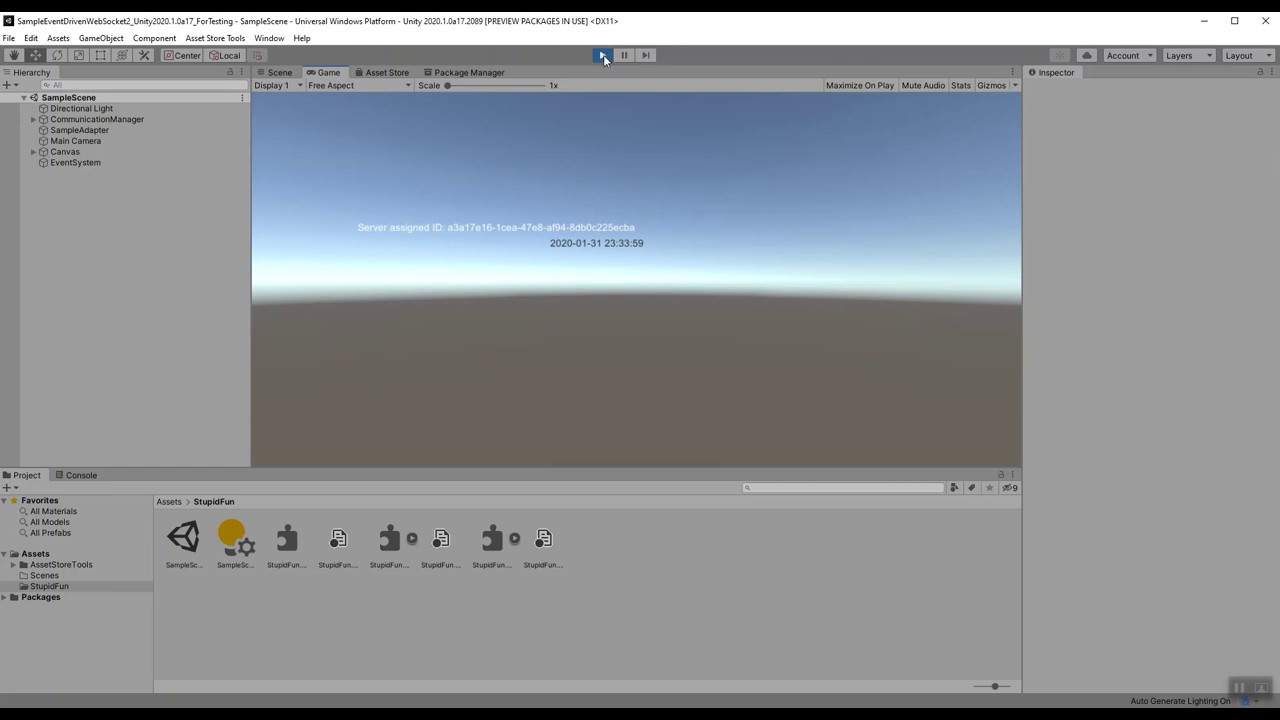Image resolution: width=1280 pixels, height=720 pixels.
Task: Select the Hand tool in the toolbar
Action: [x=14, y=55]
